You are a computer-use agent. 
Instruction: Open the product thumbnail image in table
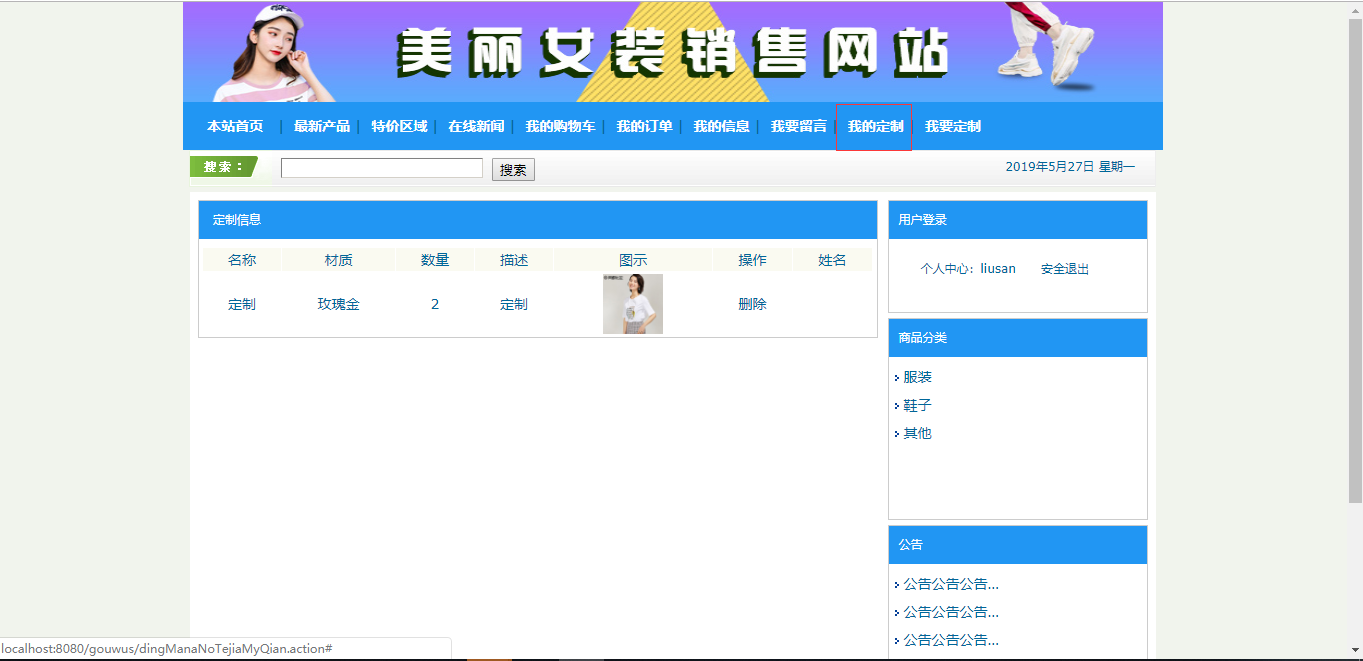point(632,304)
